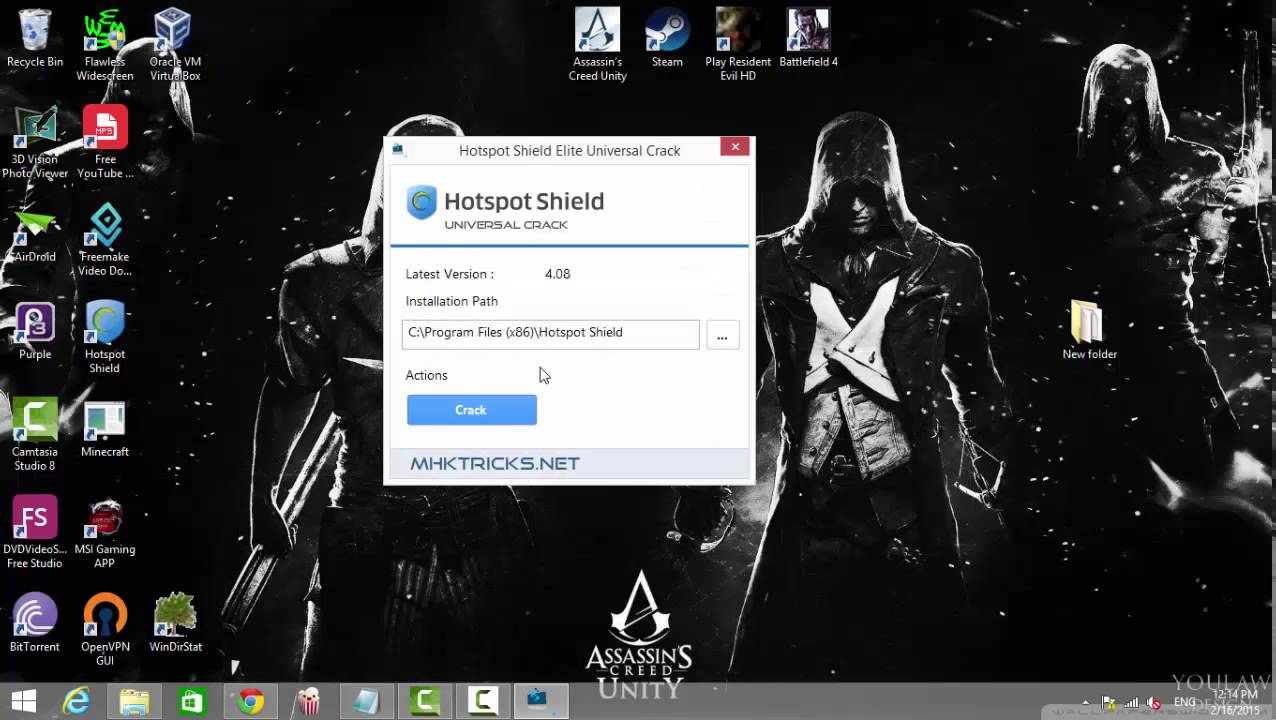Open the Purple desktop shortcut
This screenshot has width=1276, height=720.
(x=35, y=330)
